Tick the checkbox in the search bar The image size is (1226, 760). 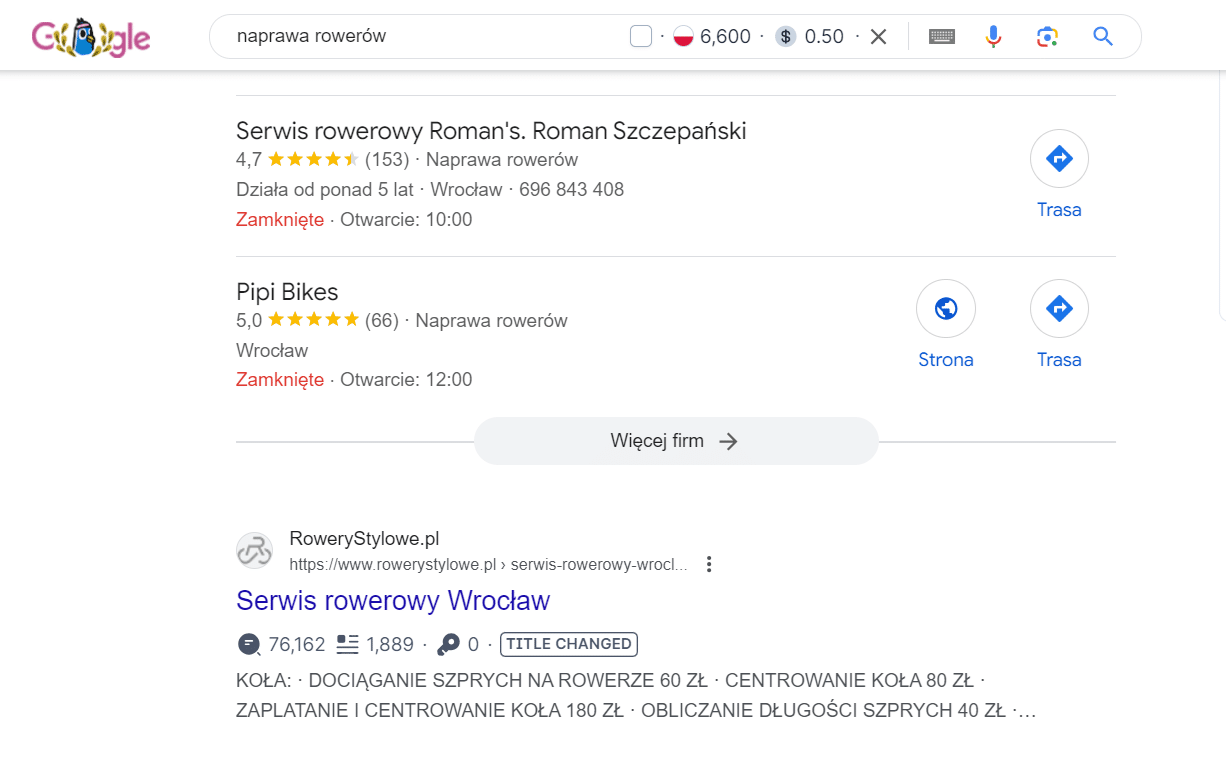[641, 37]
